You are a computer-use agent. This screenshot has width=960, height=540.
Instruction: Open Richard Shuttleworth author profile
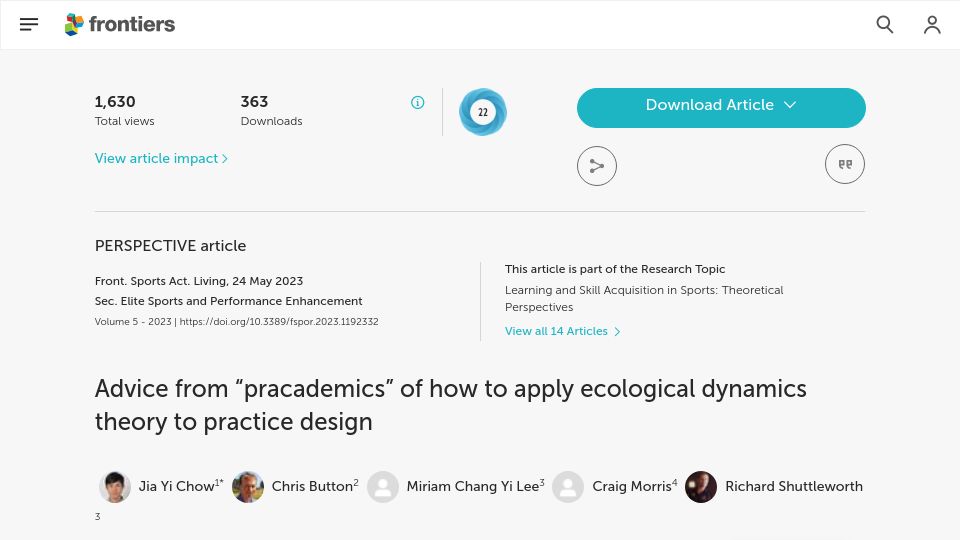[x=793, y=486]
